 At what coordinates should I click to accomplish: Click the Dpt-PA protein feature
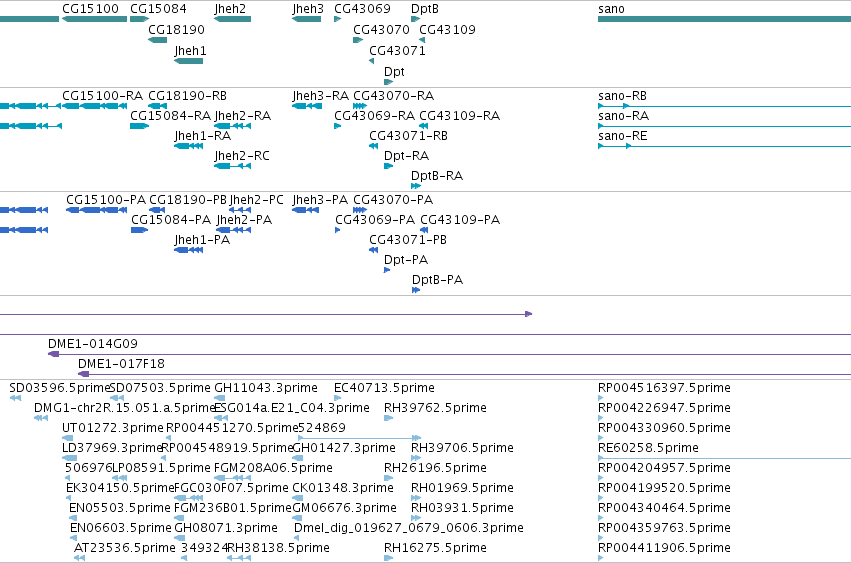tap(387, 270)
